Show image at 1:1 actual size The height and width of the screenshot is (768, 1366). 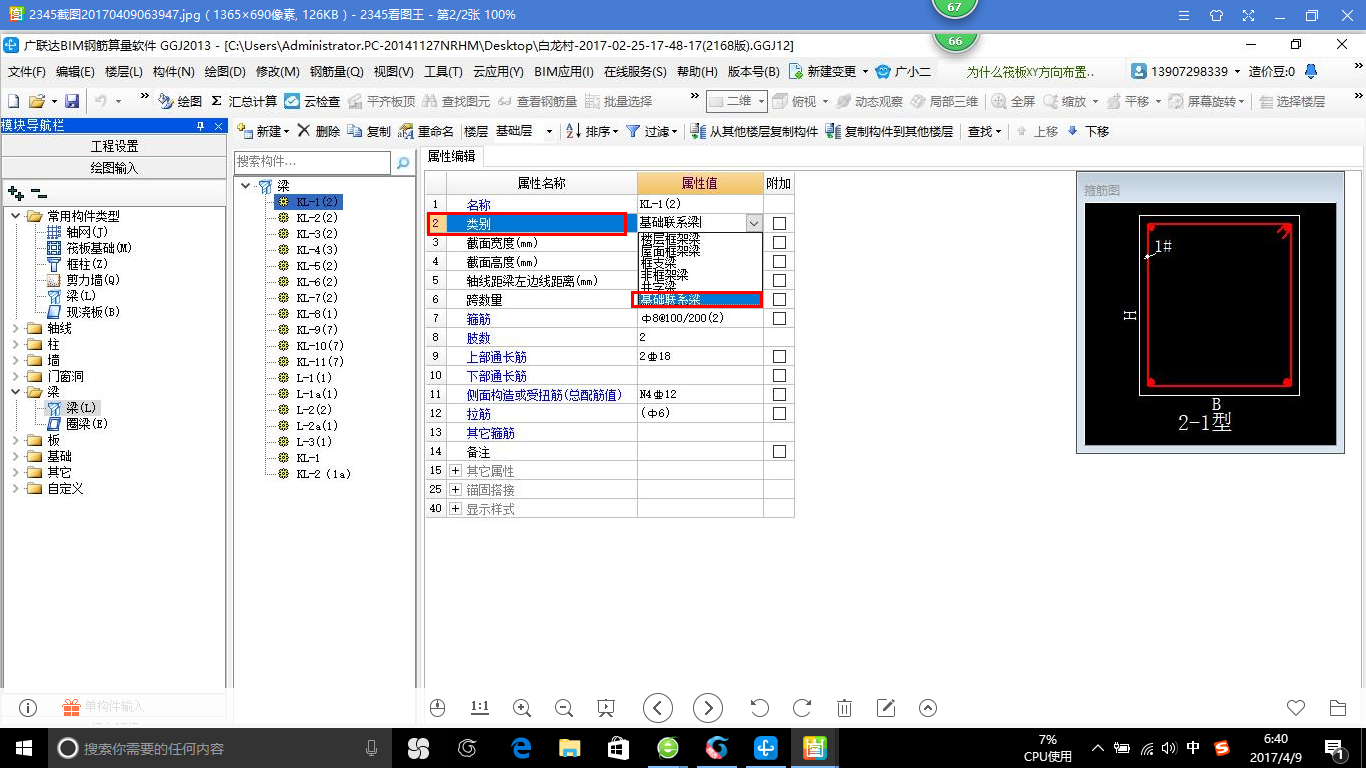(479, 707)
